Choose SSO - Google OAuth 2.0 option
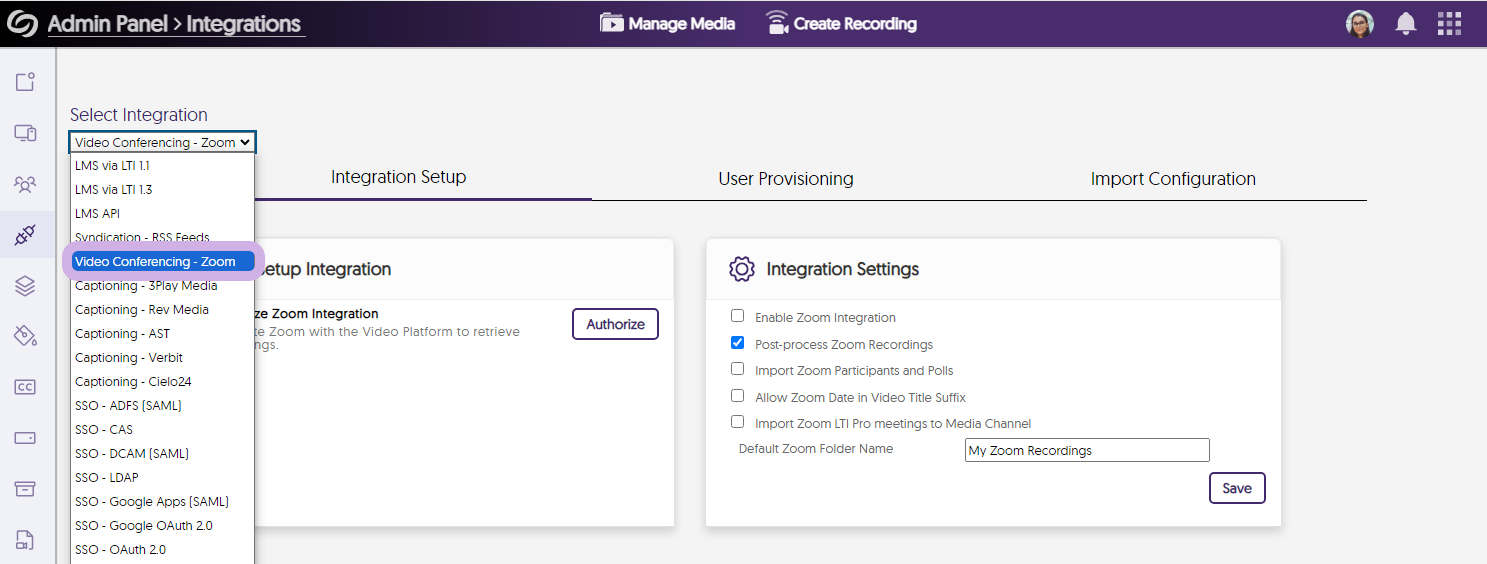The height and width of the screenshot is (564, 1487). point(162,525)
